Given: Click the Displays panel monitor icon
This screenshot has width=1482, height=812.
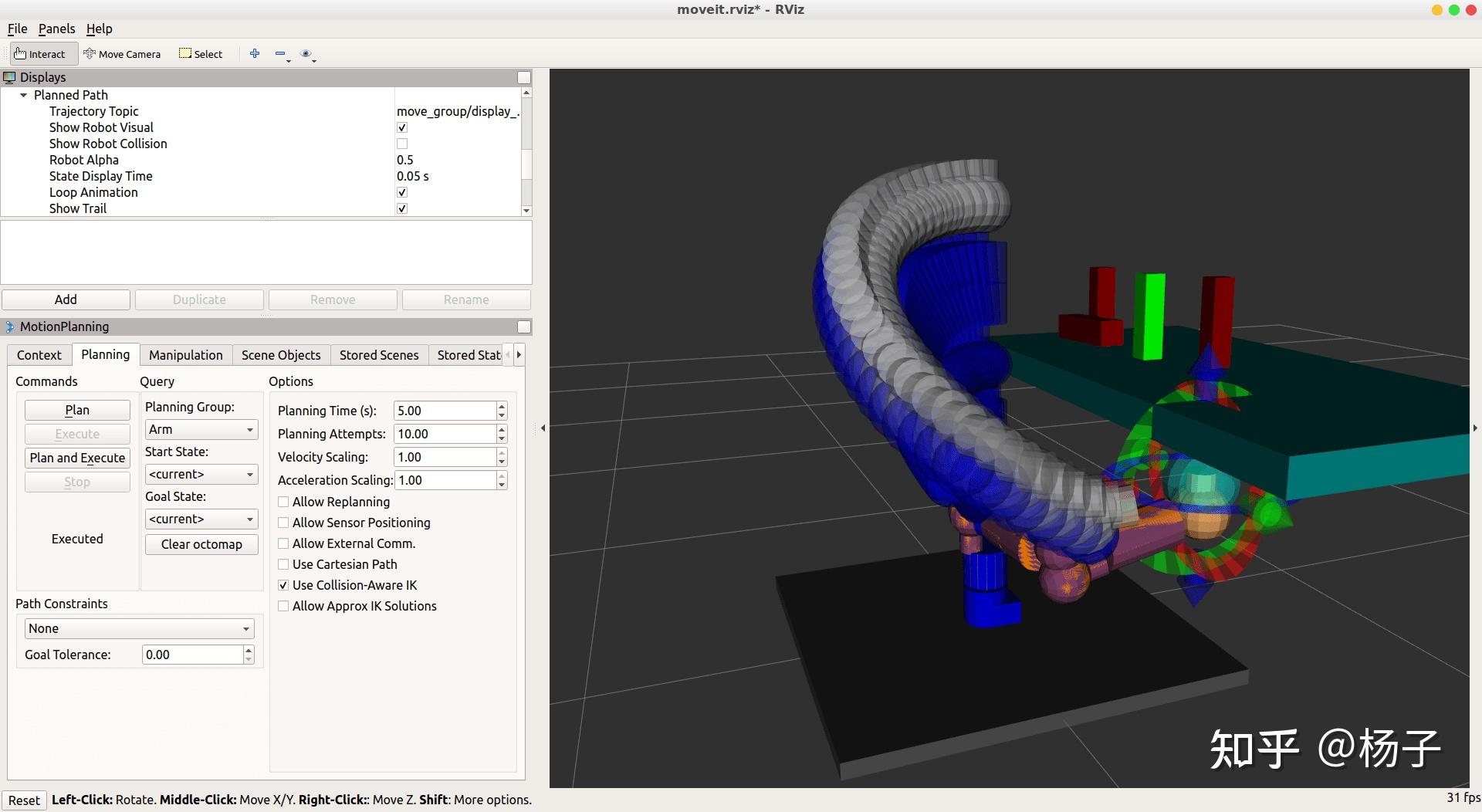Looking at the screenshot, I should point(9,77).
